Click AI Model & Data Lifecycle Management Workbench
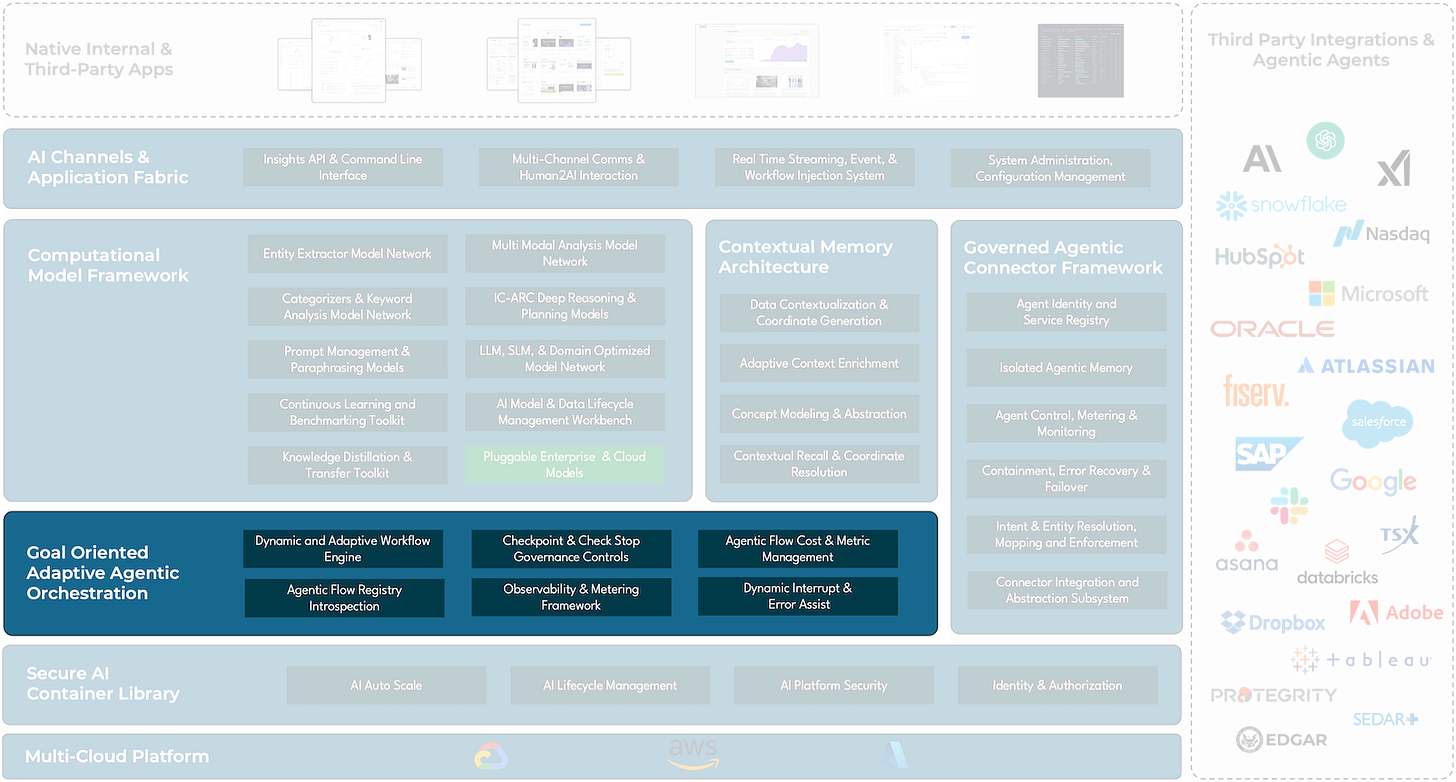 (x=565, y=412)
